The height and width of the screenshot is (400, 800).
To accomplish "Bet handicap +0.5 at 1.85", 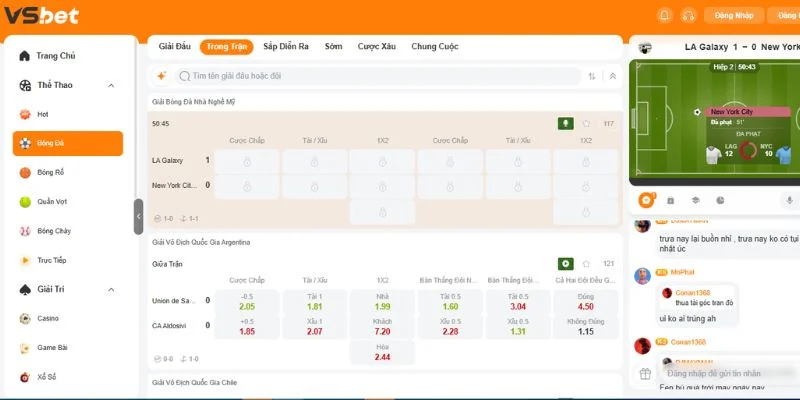I will [x=247, y=327].
